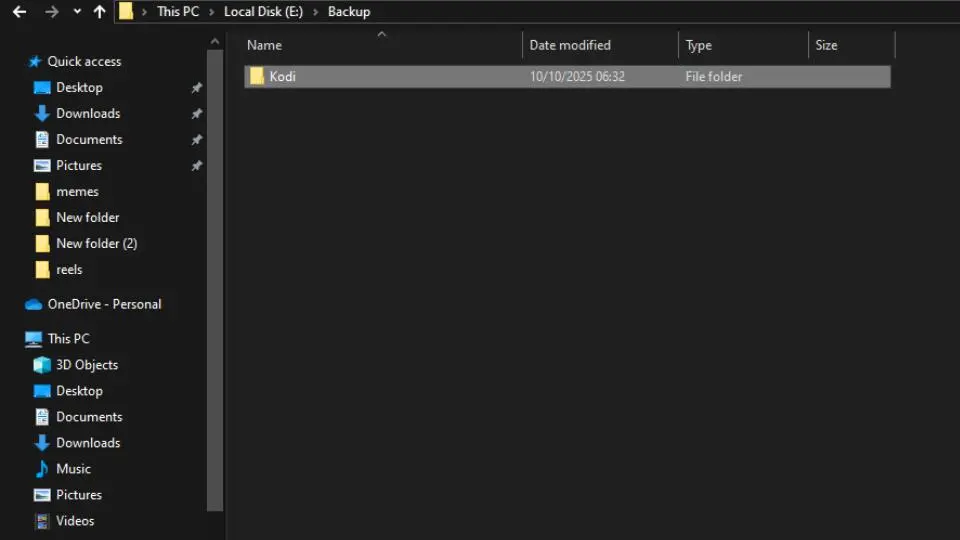Sort by Date modified column header
Viewport: 960px width, 540px height.
point(570,45)
